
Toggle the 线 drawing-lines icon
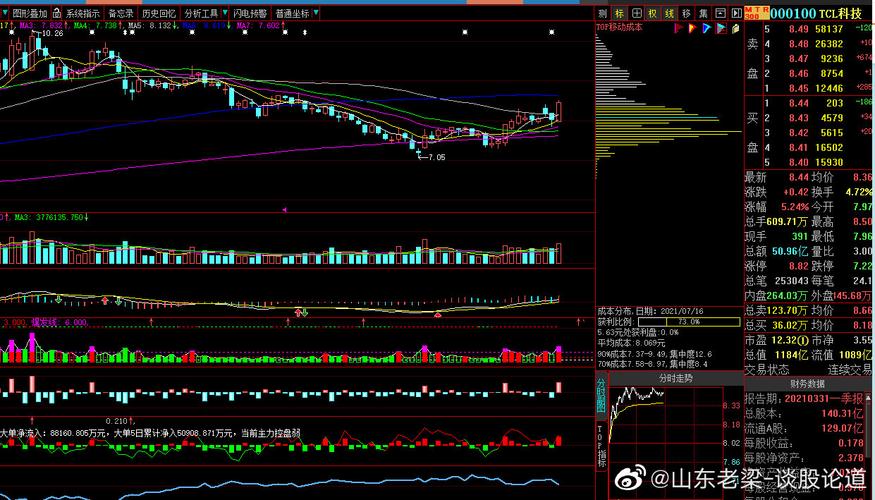670,13
